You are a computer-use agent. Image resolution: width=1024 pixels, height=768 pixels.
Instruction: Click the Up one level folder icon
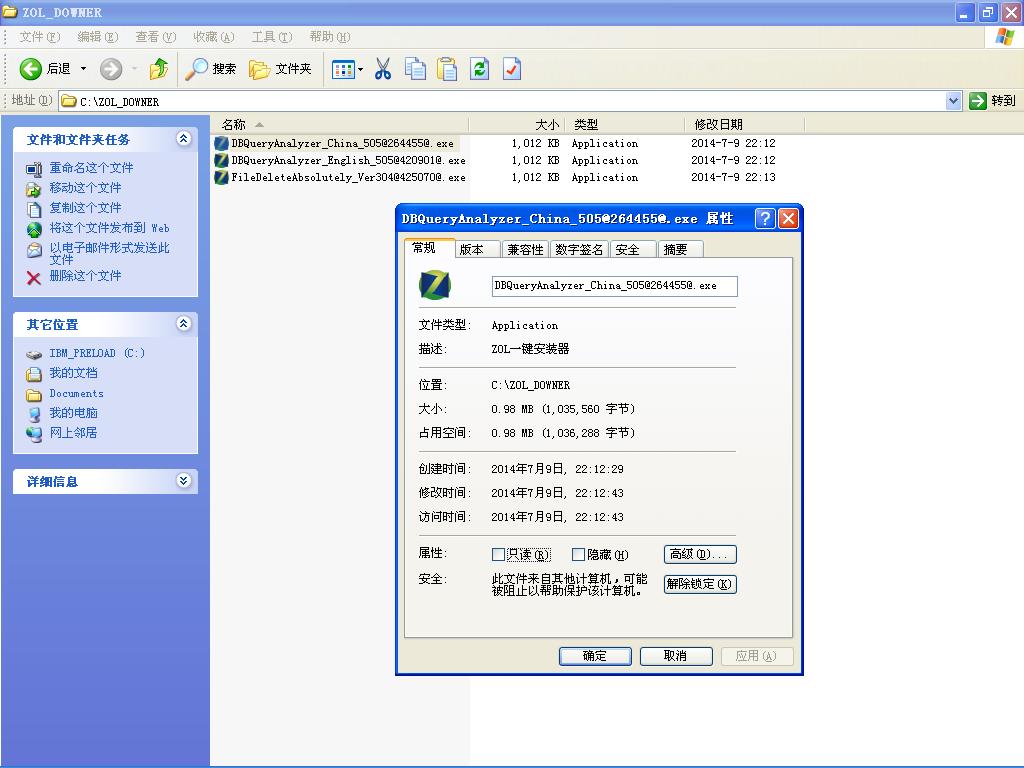(159, 69)
